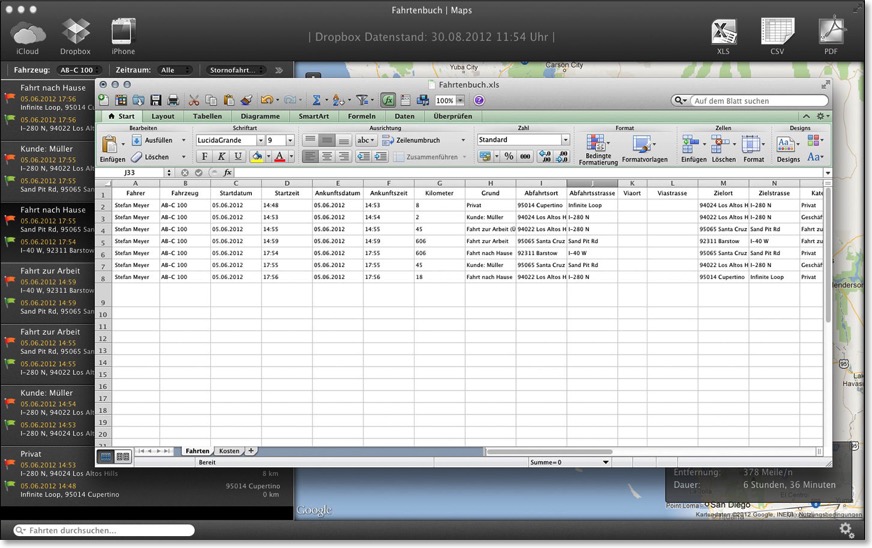Paste from clipboard in Excel toolbar
The image size is (872, 548).
click(x=229, y=100)
